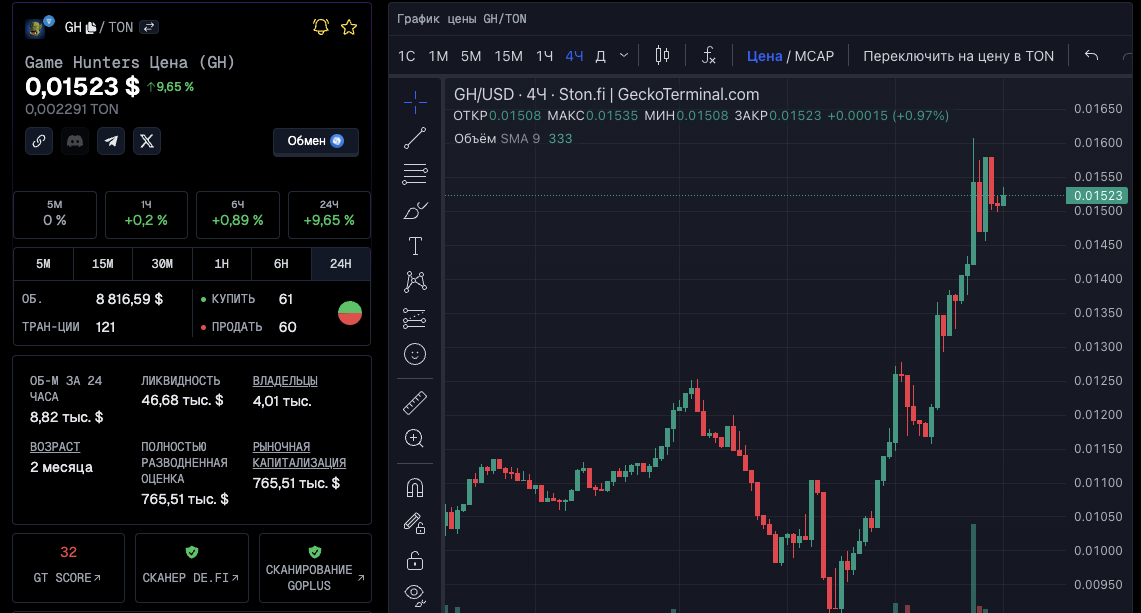Open the СКАНИРОВАНИЕ GOPLUS link
This screenshot has height=613, width=1141.
pos(315,568)
